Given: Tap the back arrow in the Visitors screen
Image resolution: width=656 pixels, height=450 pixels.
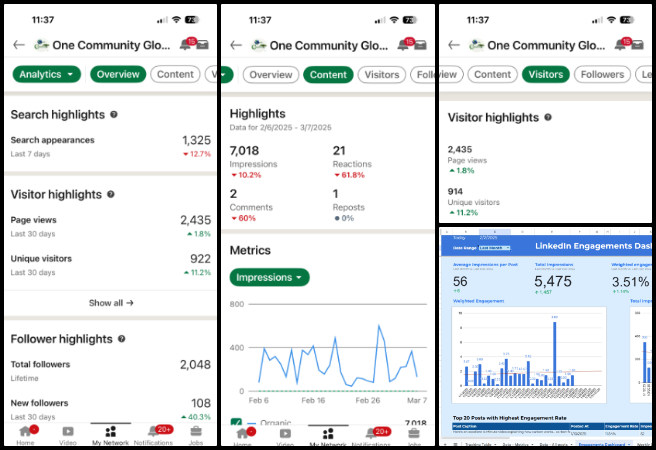Looking at the screenshot, I should [x=454, y=45].
